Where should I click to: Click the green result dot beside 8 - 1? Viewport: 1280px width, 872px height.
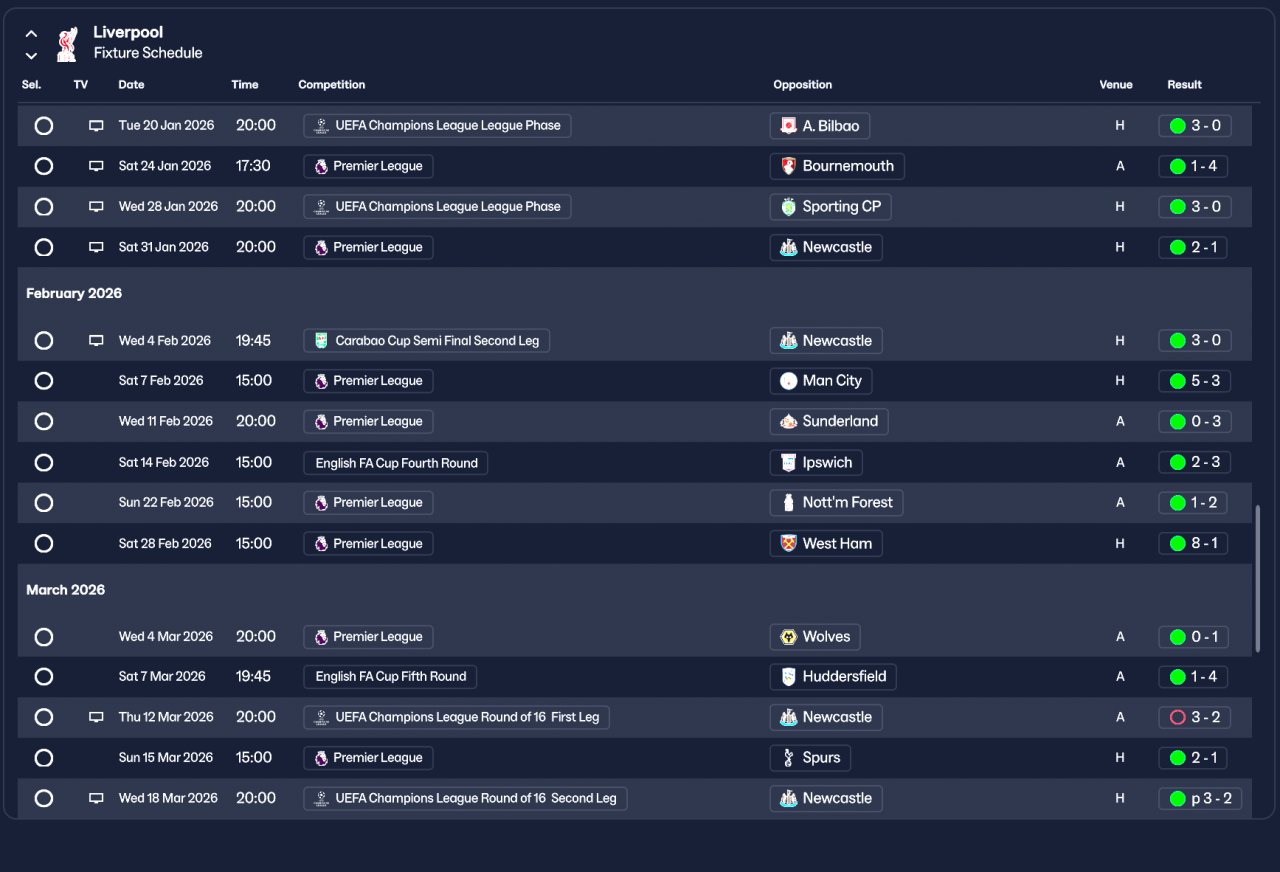pyautogui.click(x=1177, y=544)
